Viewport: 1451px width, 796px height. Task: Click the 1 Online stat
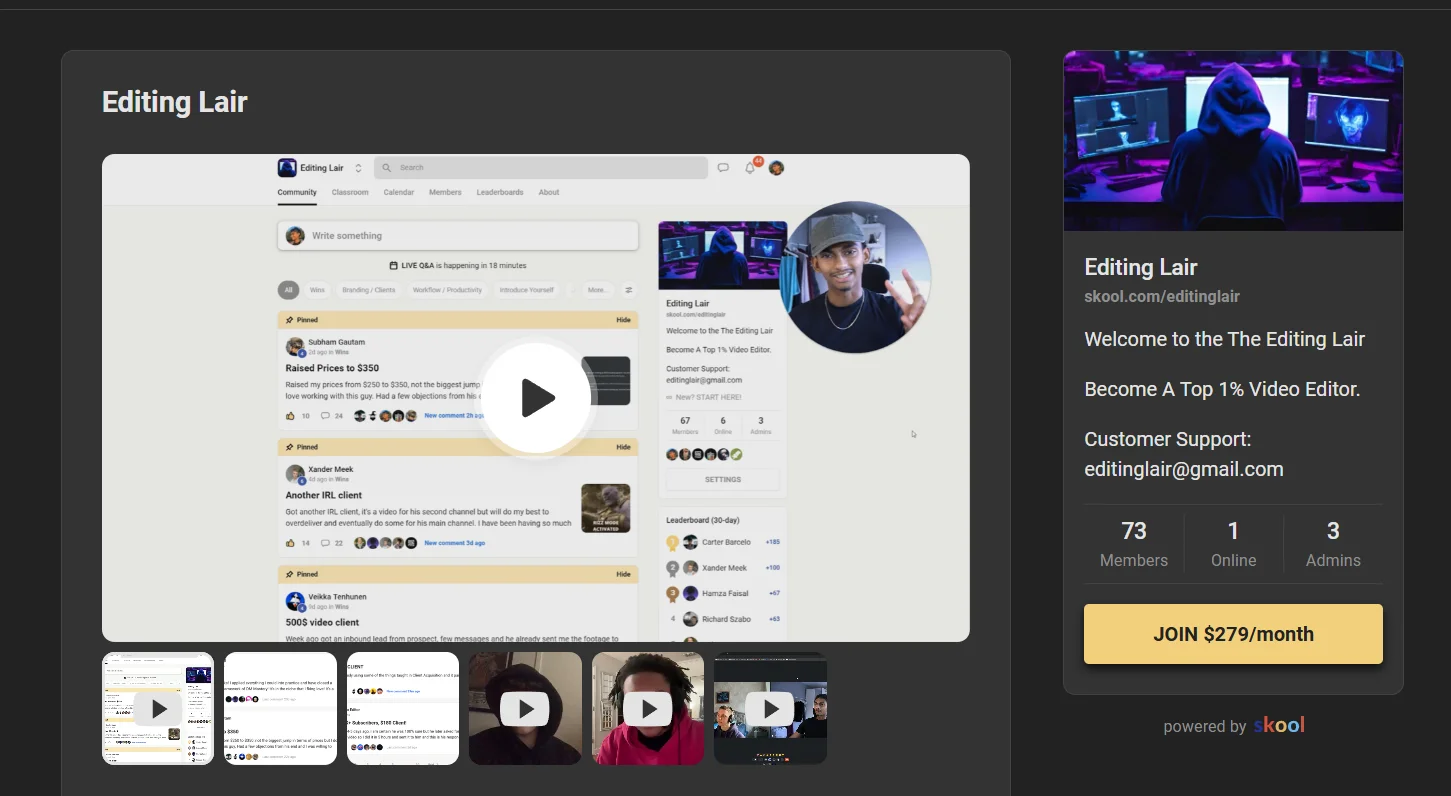[1233, 544]
